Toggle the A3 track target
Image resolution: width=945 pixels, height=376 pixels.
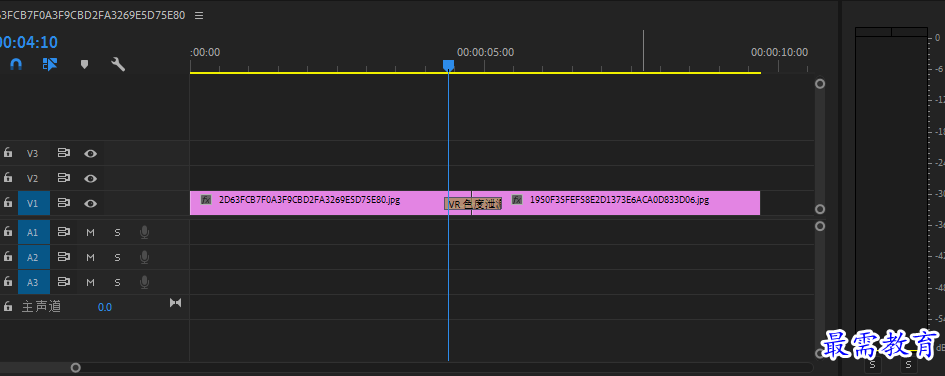click(33, 282)
